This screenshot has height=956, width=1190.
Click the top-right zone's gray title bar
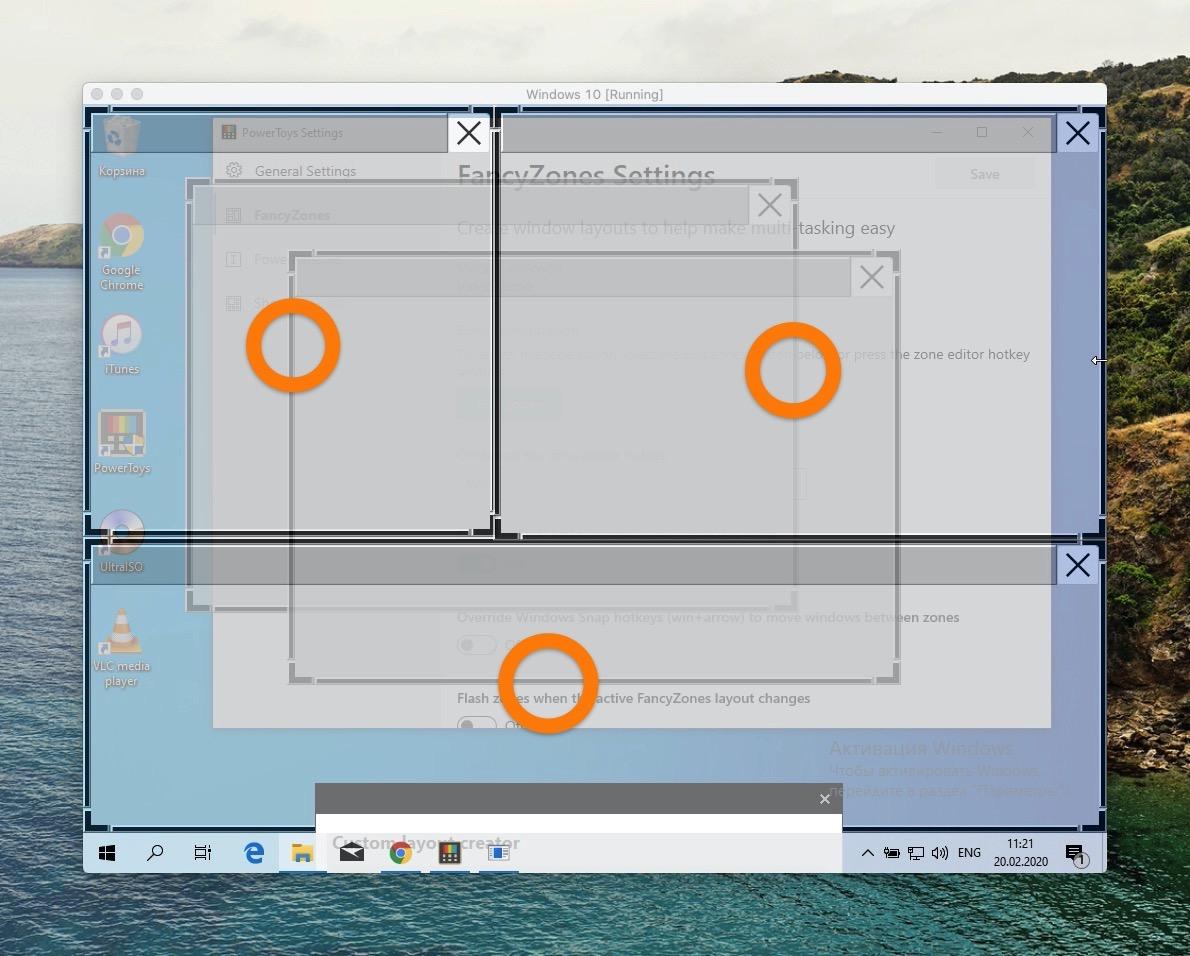(x=779, y=133)
